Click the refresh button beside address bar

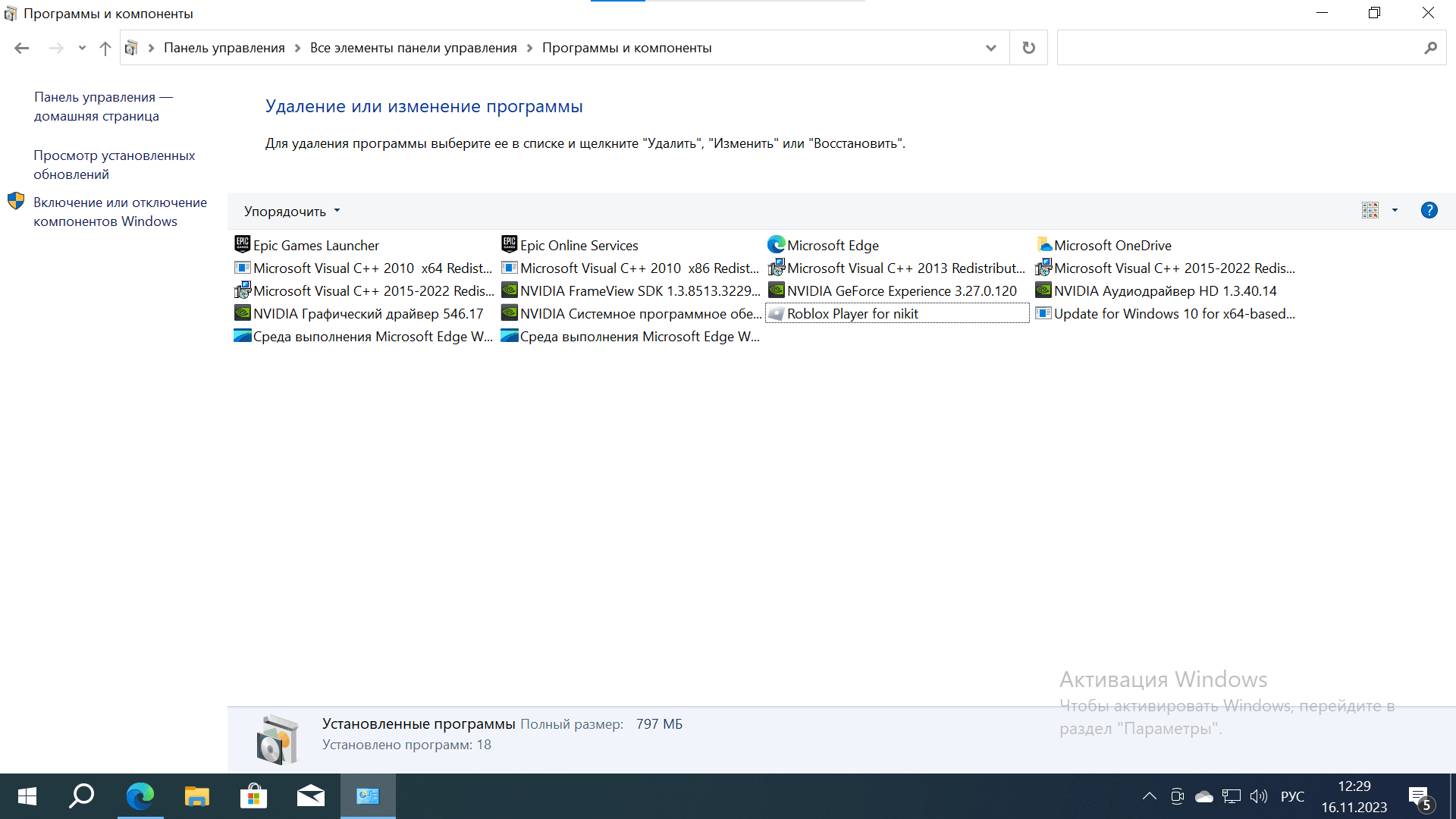[x=1028, y=48]
